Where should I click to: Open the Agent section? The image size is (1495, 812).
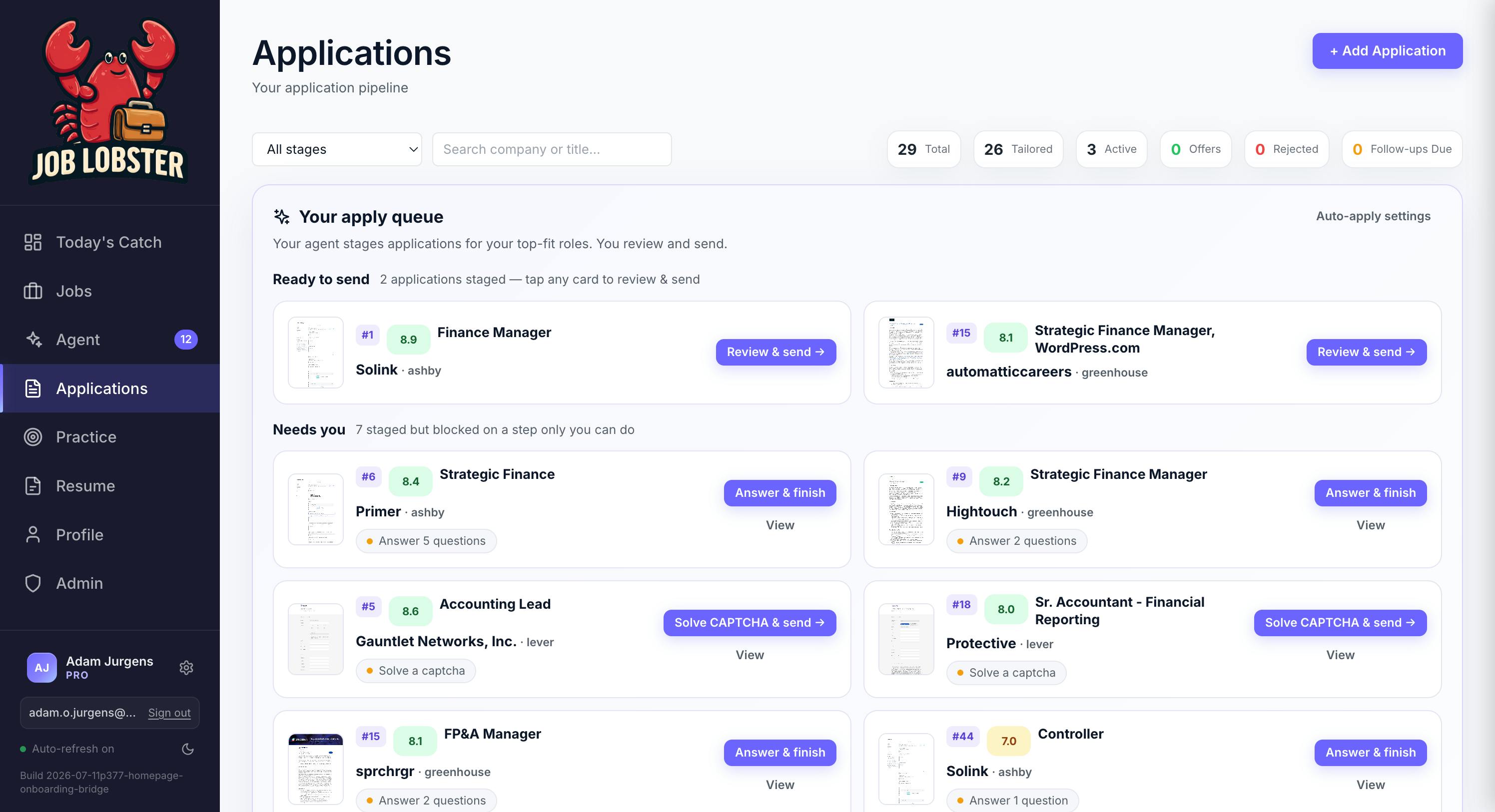tap(110, 339)
